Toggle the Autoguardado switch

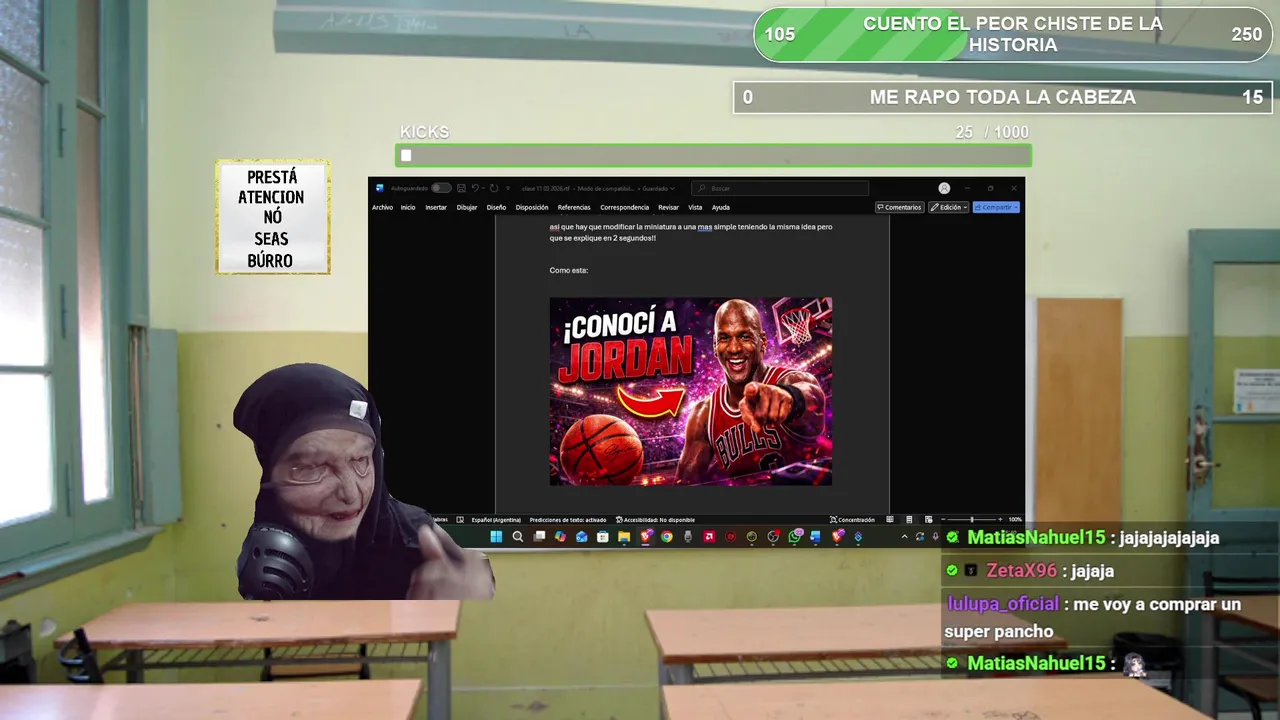441,188
